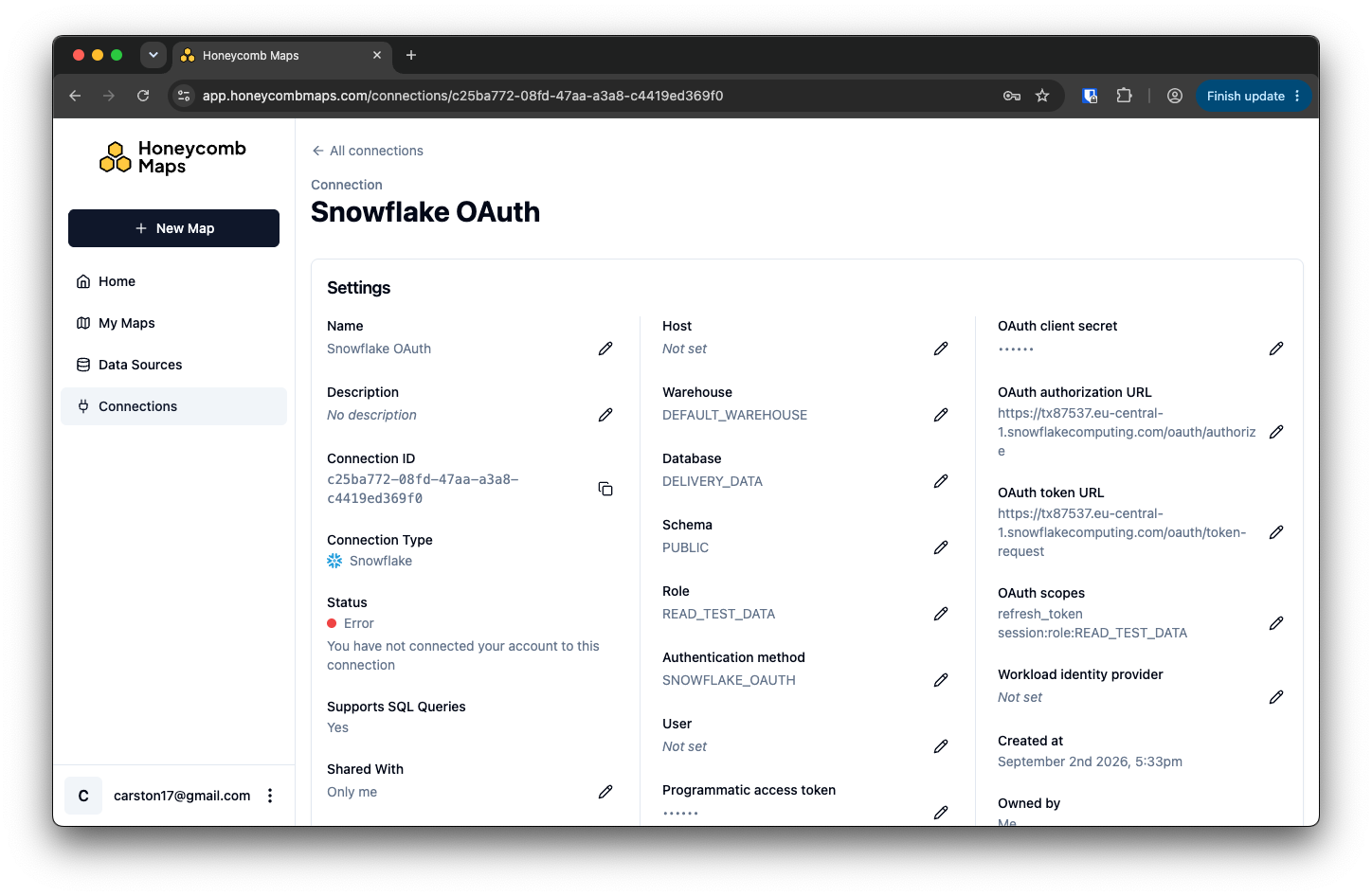Edit the Role value
The height and width of the screenshot is (896, 1372).
pyautogui.click(x=941, y=614)
